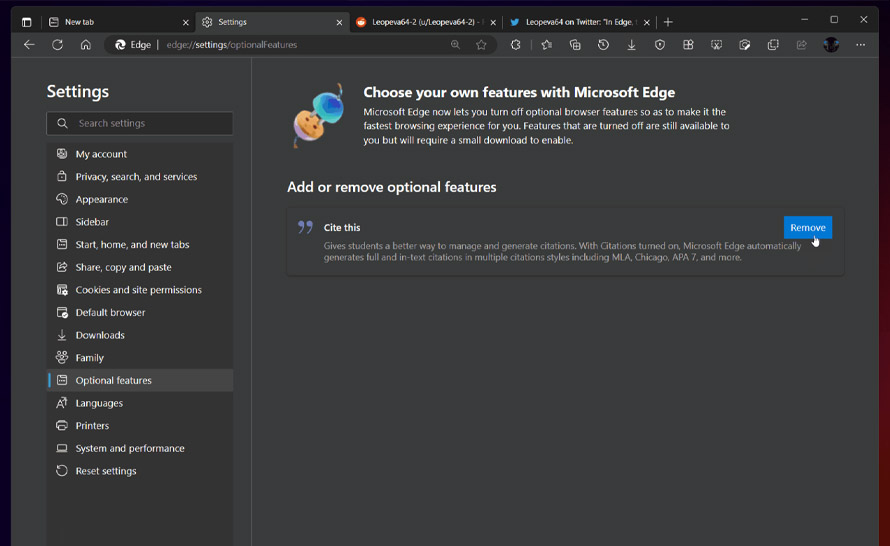Close the New tab tab
Screen dimensions: 890x546
[x=186, y=23]
